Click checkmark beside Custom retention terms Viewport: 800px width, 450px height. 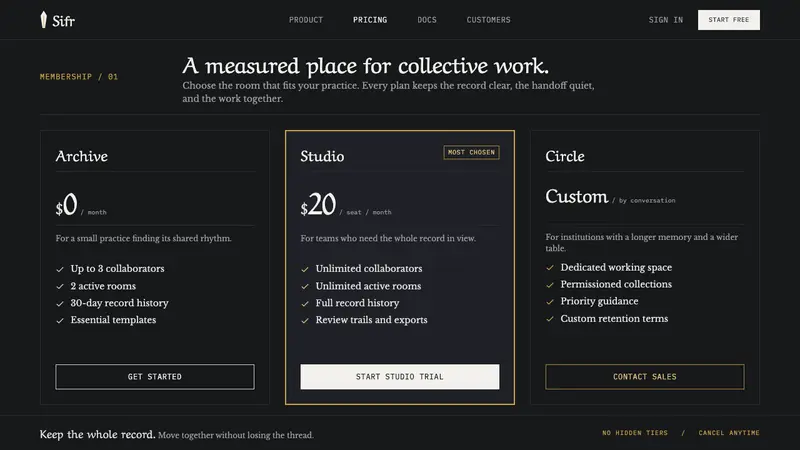tap(549, 319)
